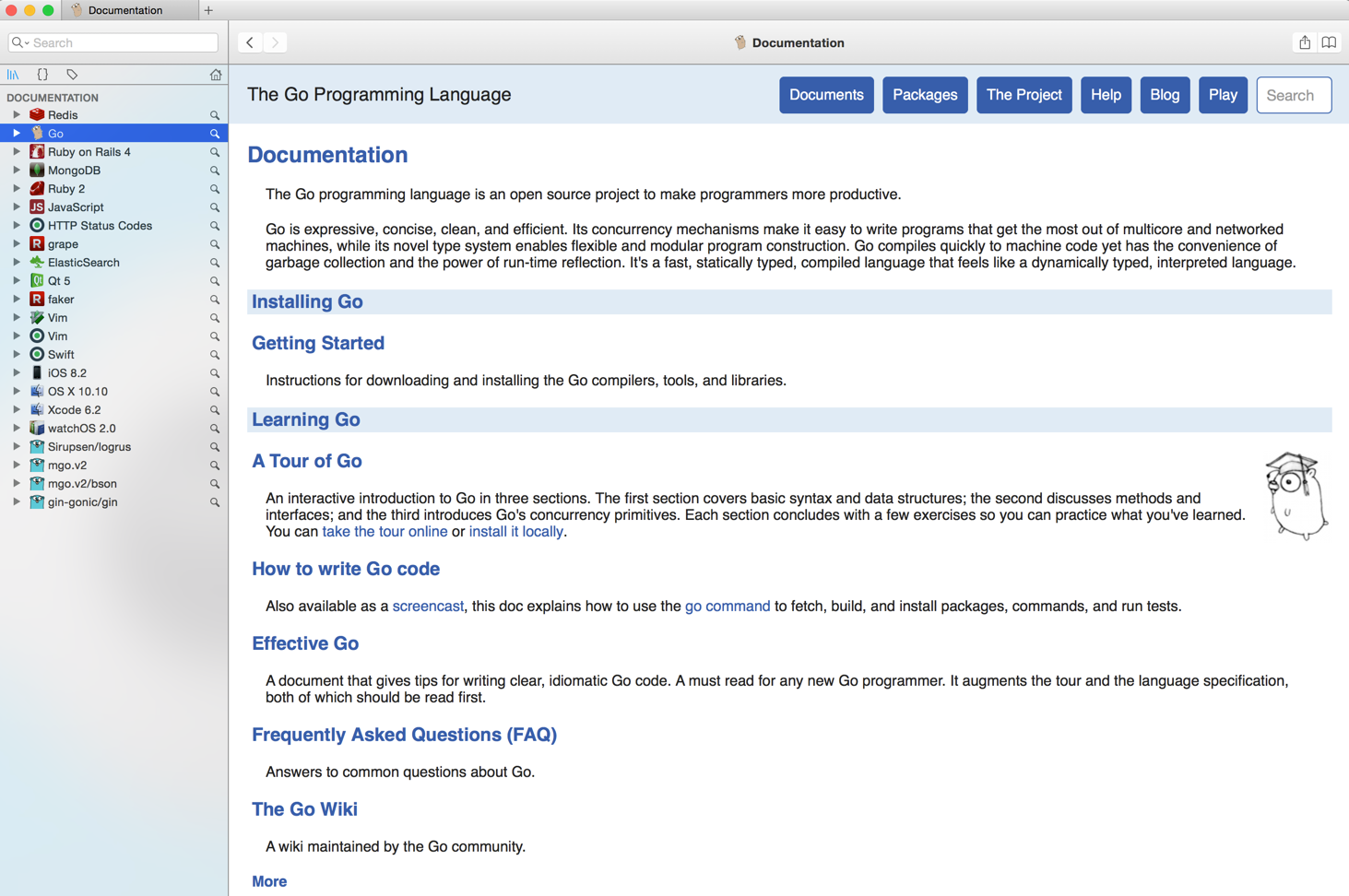The width and height of the screenshot is (1349, 896).
Task: Click the magnifier in the Qt 5 row
Action: tap(215, 281)
